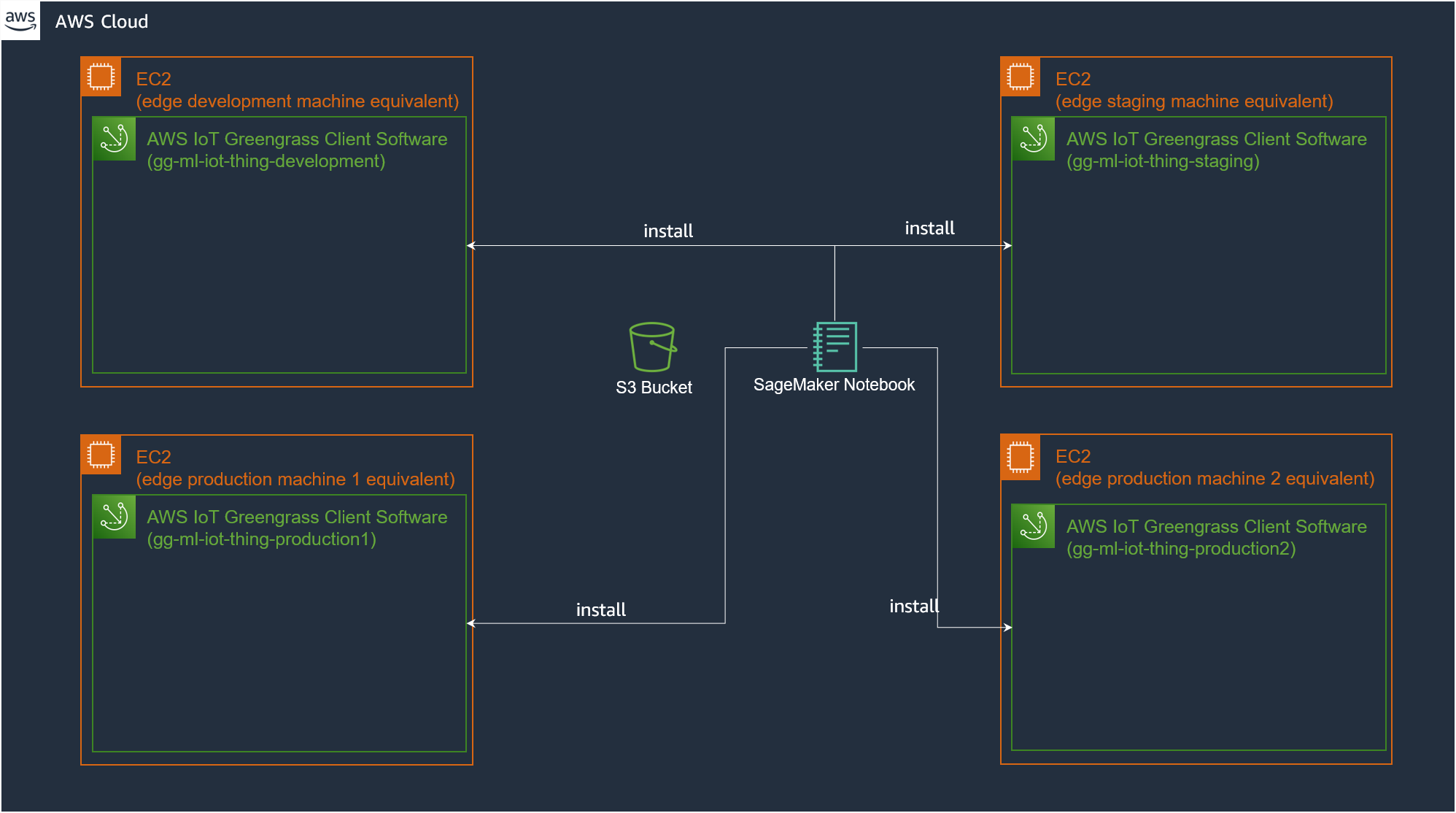Viewport: 1456px width, 813px height.
Task: Select the S3 Bucket icon
Action: tap(653, 347)
